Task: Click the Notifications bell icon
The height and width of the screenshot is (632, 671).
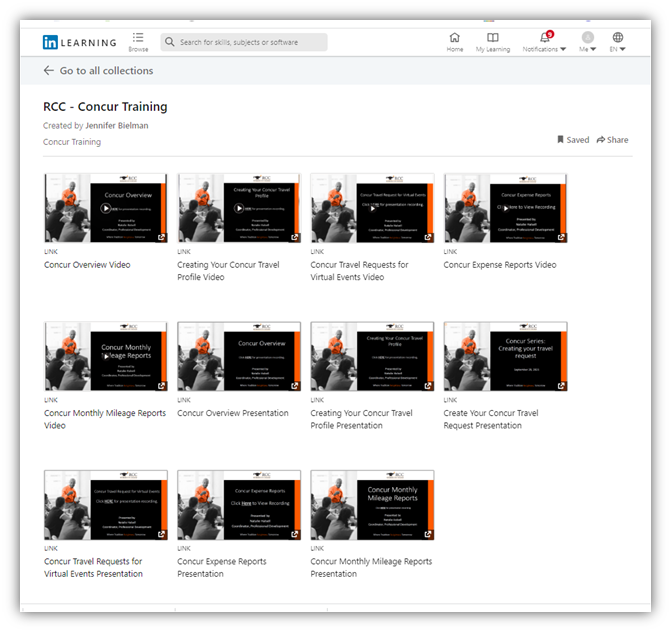Action: point(544,37)
